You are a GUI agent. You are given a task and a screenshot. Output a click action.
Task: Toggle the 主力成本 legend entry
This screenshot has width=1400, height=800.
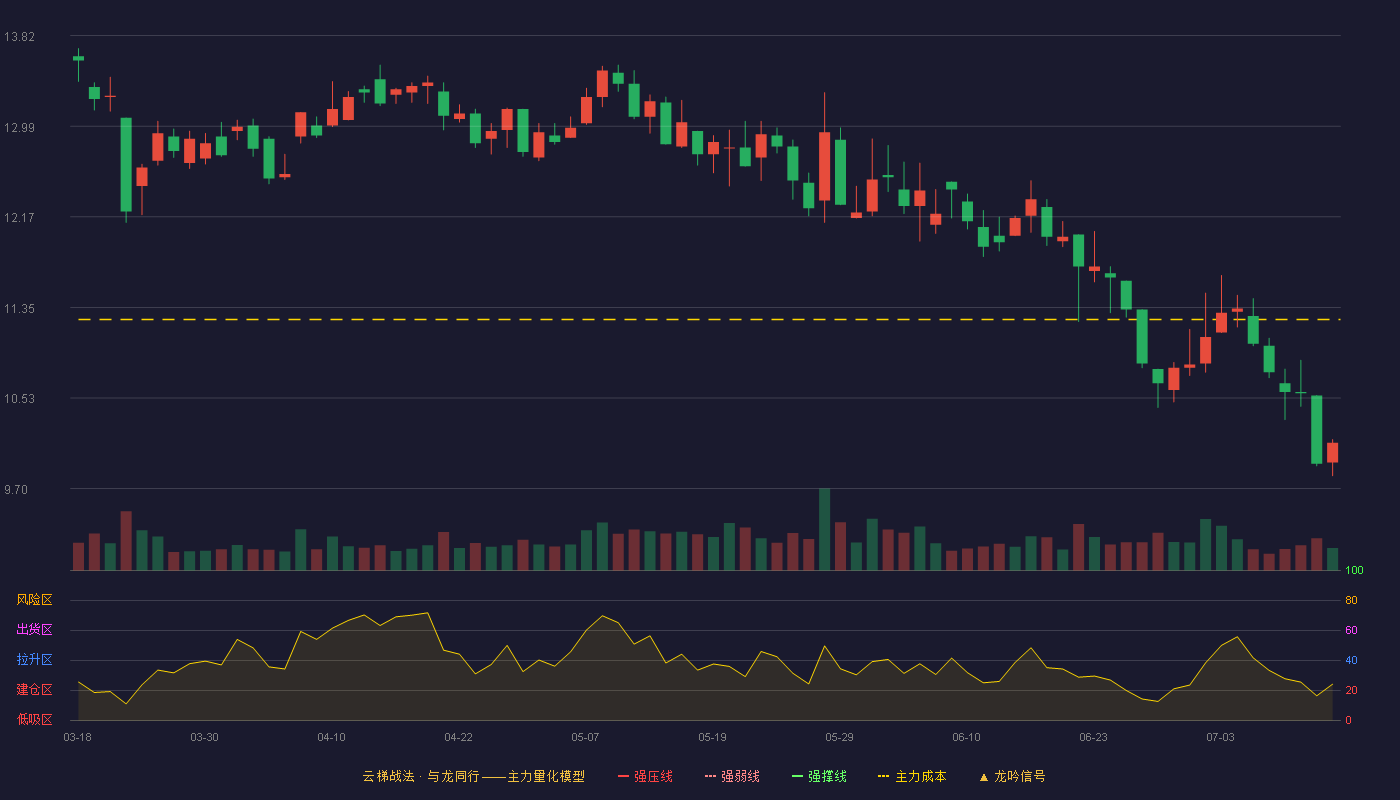912,776
